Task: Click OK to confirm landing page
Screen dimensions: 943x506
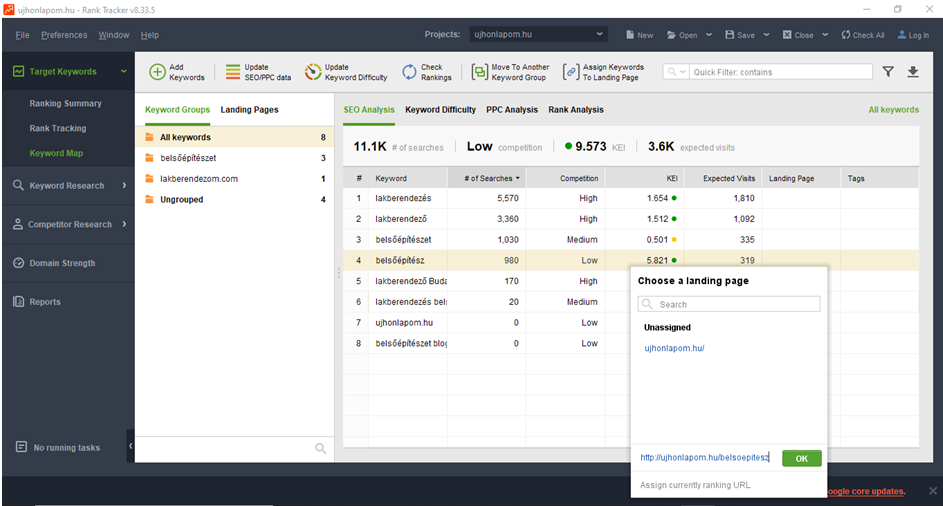Action: click(x=802, y=458)
